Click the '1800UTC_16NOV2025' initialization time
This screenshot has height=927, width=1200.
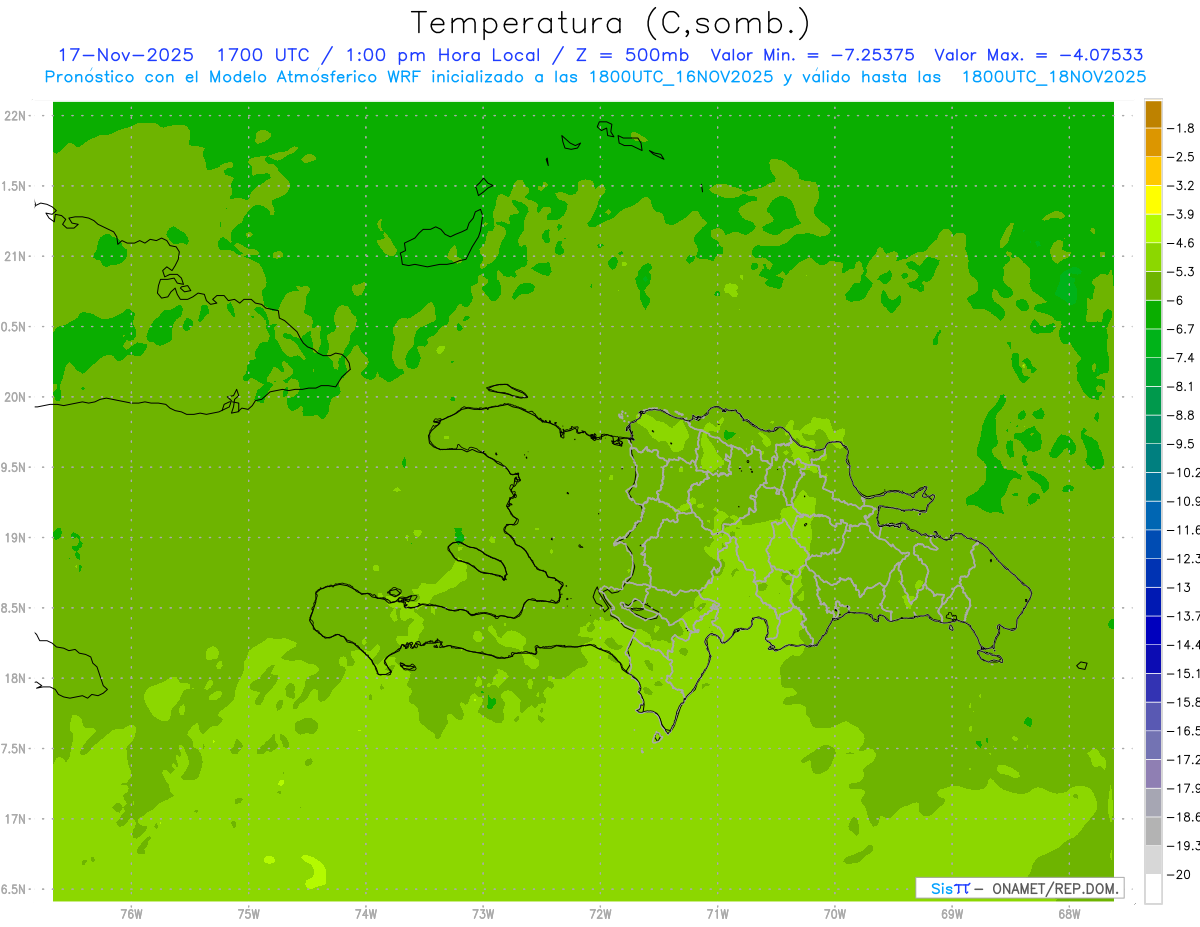tap(676, 77)
